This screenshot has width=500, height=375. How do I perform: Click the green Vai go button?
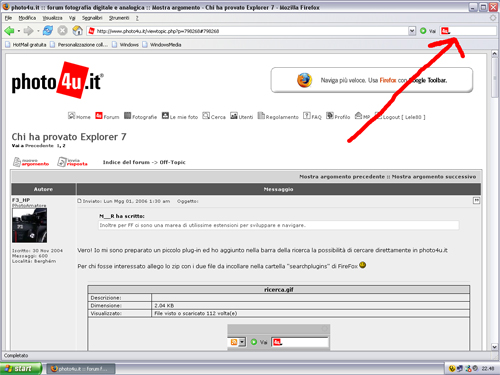[428, 31]
